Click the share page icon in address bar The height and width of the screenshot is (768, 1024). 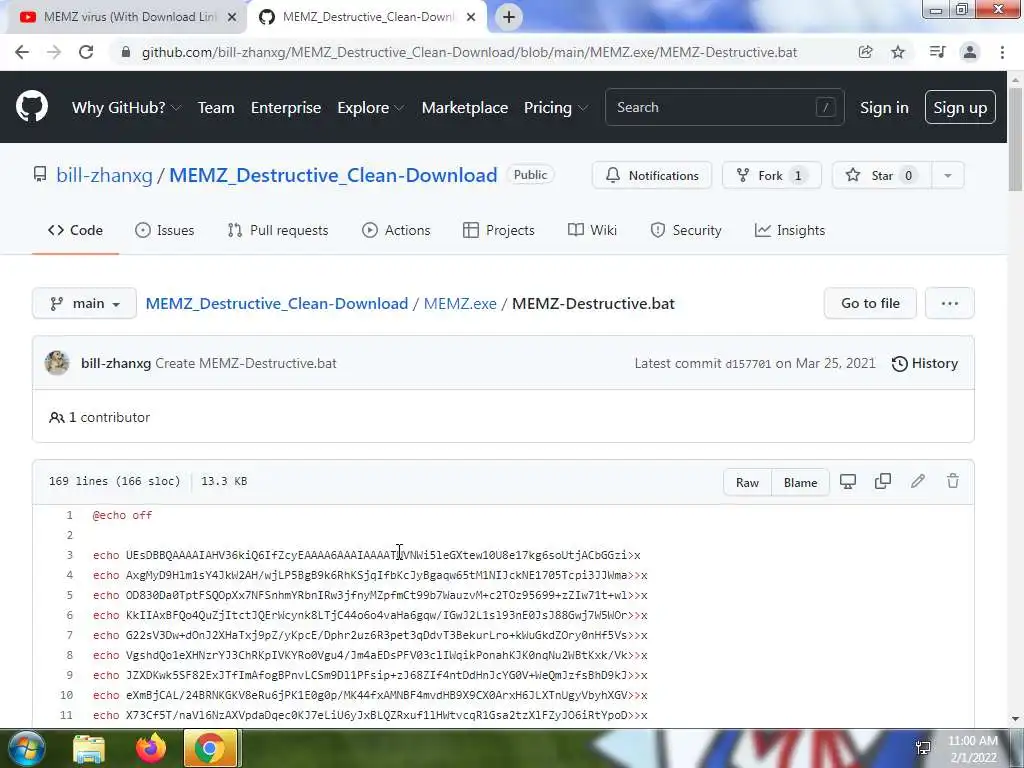point(865,52)
